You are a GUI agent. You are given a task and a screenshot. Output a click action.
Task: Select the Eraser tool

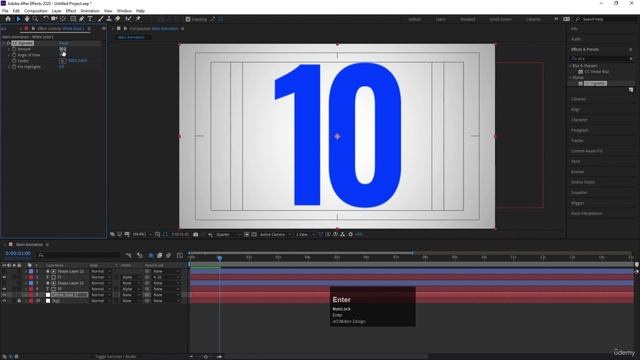118,19
